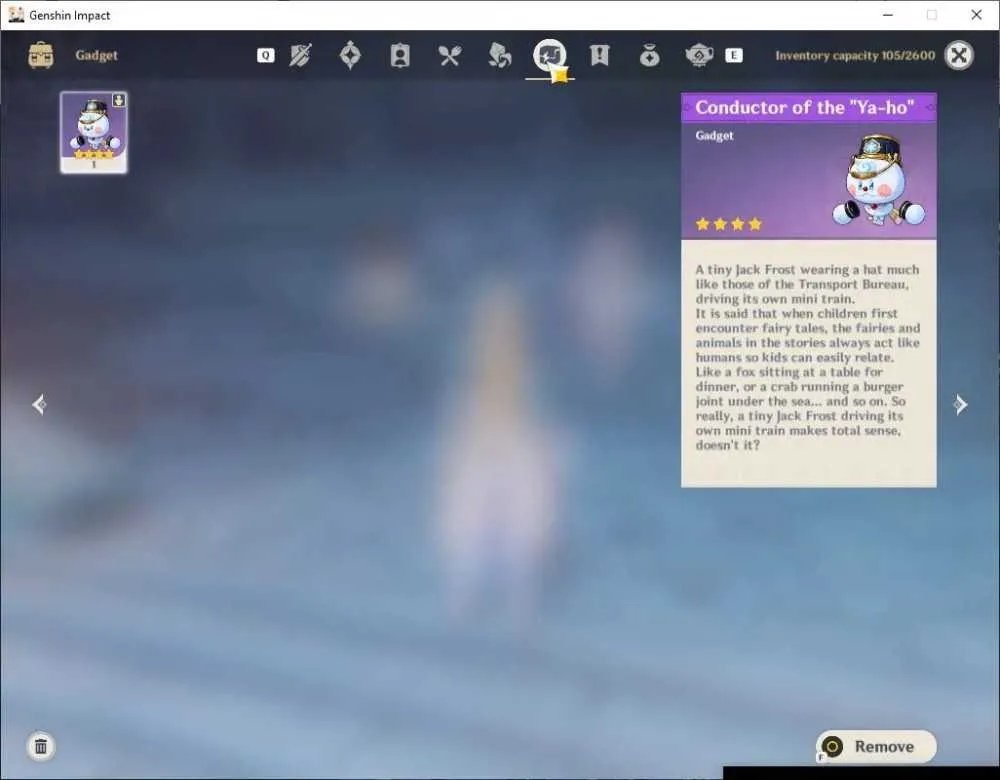Open the Materials inventory tab
The width and height of the screenshot is (1000, 780).
[499, 55]
